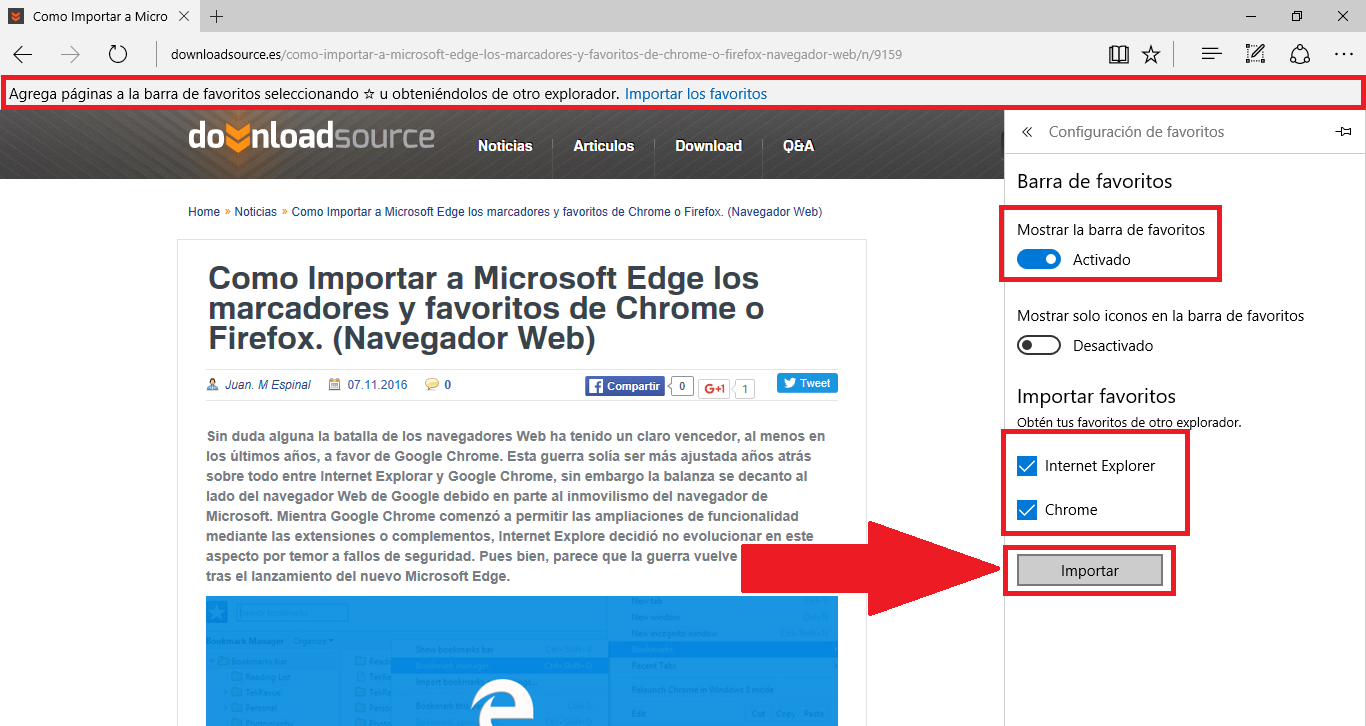Open Reading view book icon

point(1119,54)
